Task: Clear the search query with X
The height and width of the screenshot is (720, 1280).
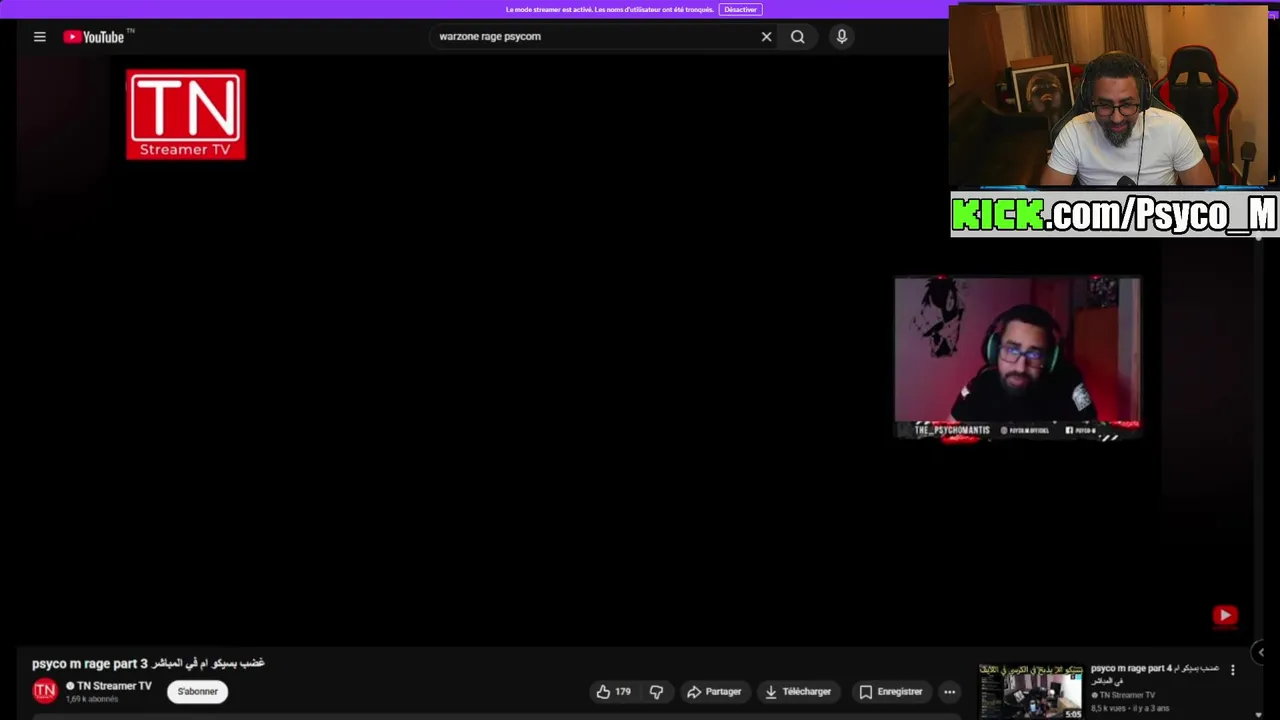Action: pos(766,37)
